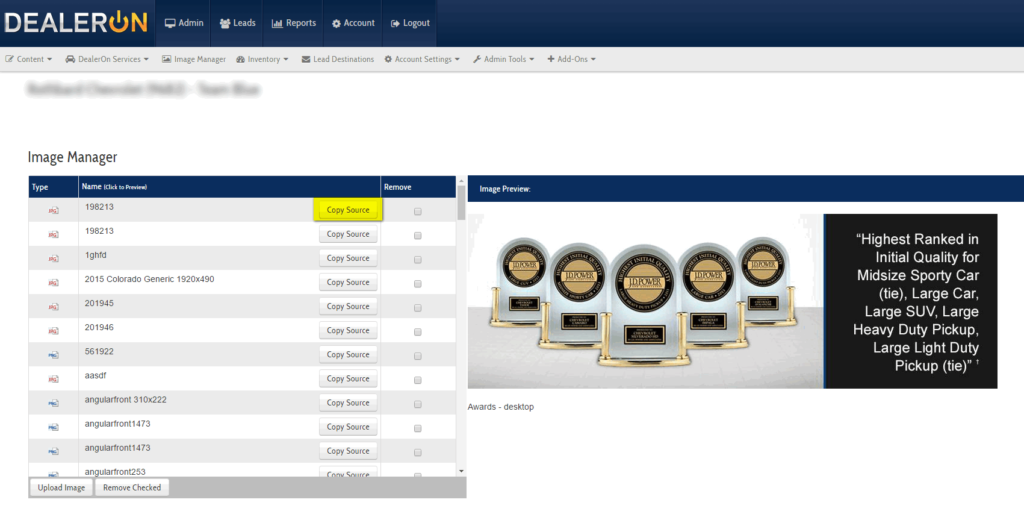Check the Remove box for aasdf

(x=418, y=380)
